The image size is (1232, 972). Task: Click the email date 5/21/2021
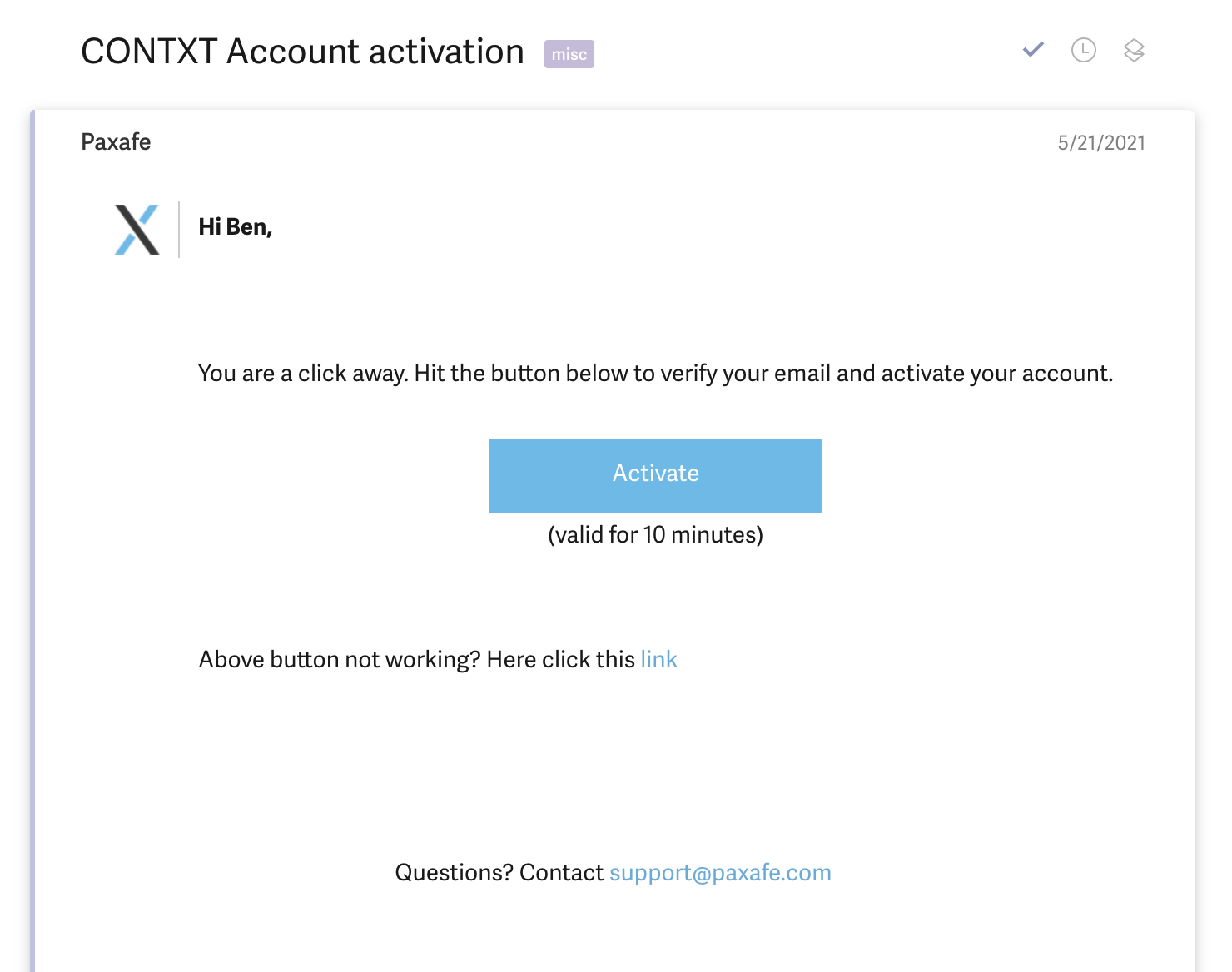click(1101, 143)
